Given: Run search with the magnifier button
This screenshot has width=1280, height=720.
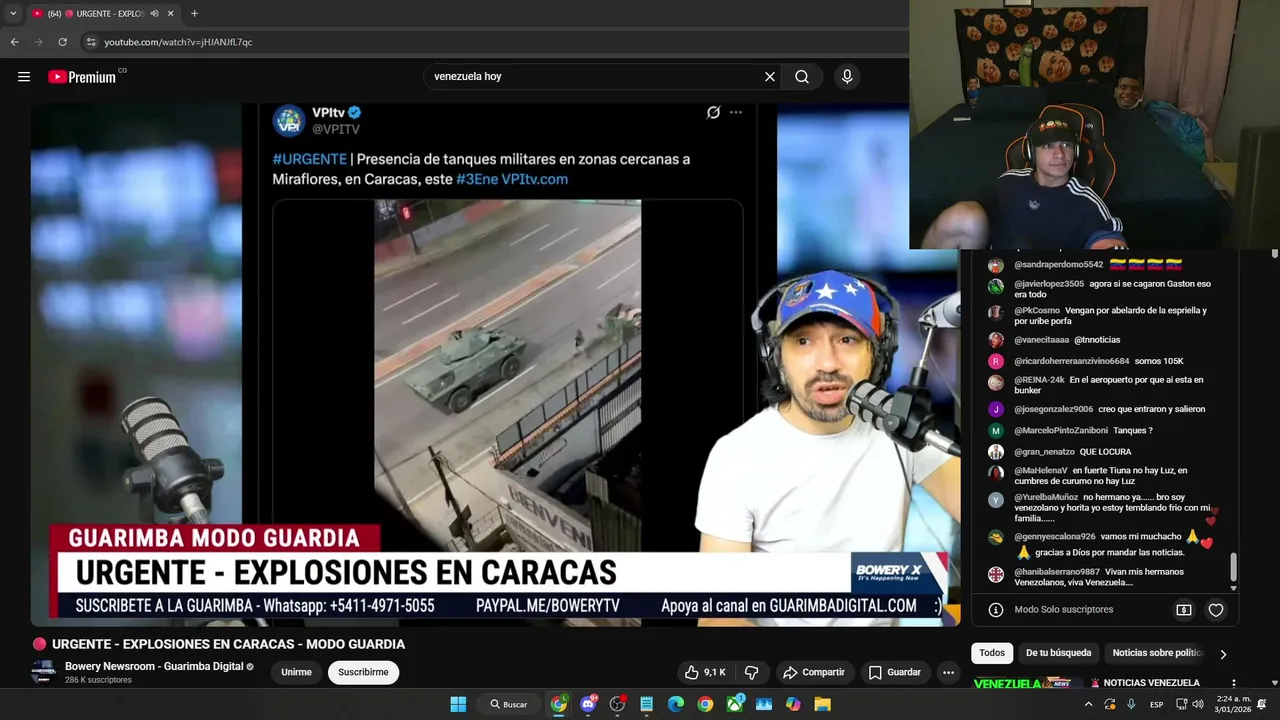Looking at the screenshot, I should 802,77.
